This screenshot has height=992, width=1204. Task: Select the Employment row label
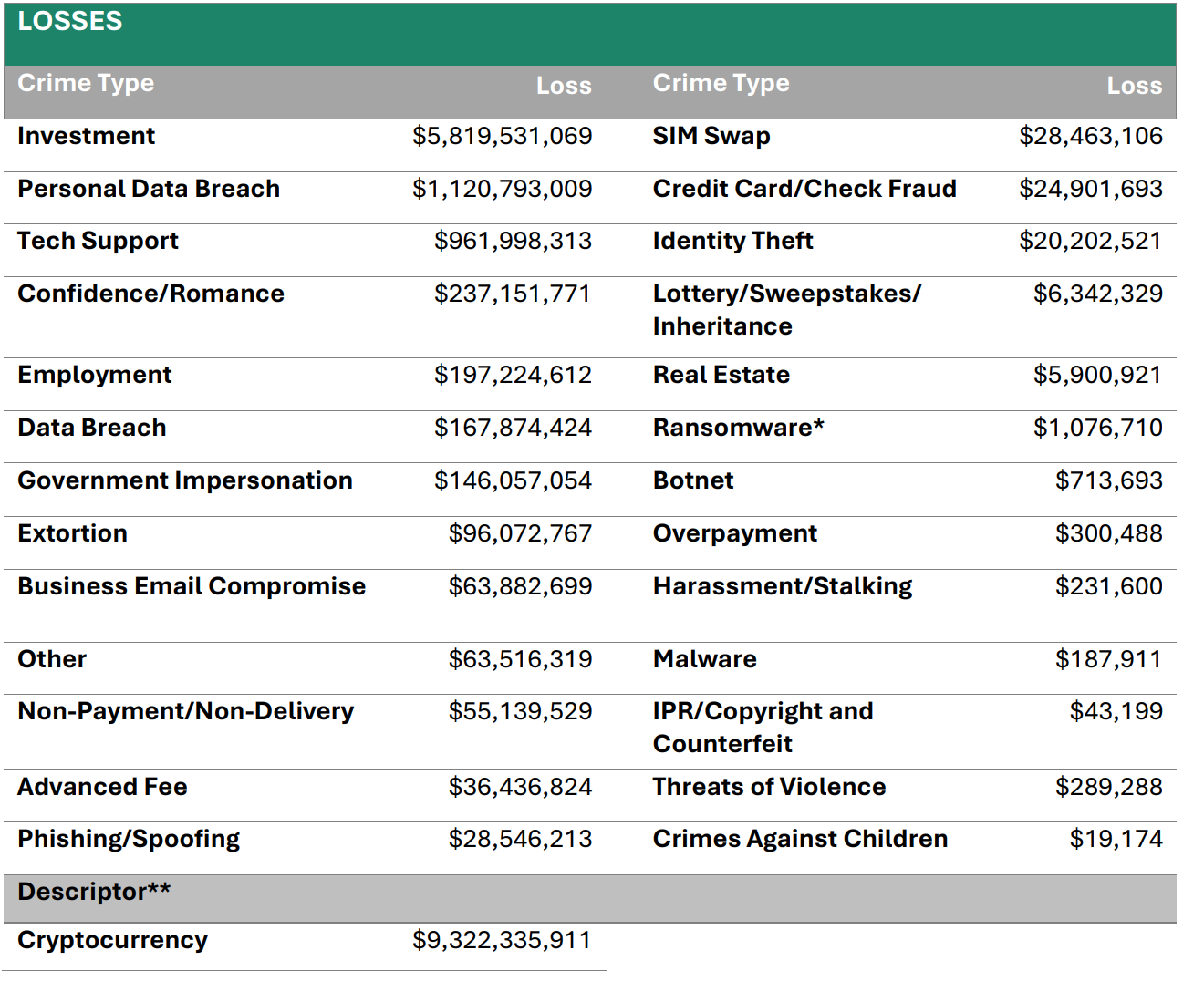pos(95,376)
